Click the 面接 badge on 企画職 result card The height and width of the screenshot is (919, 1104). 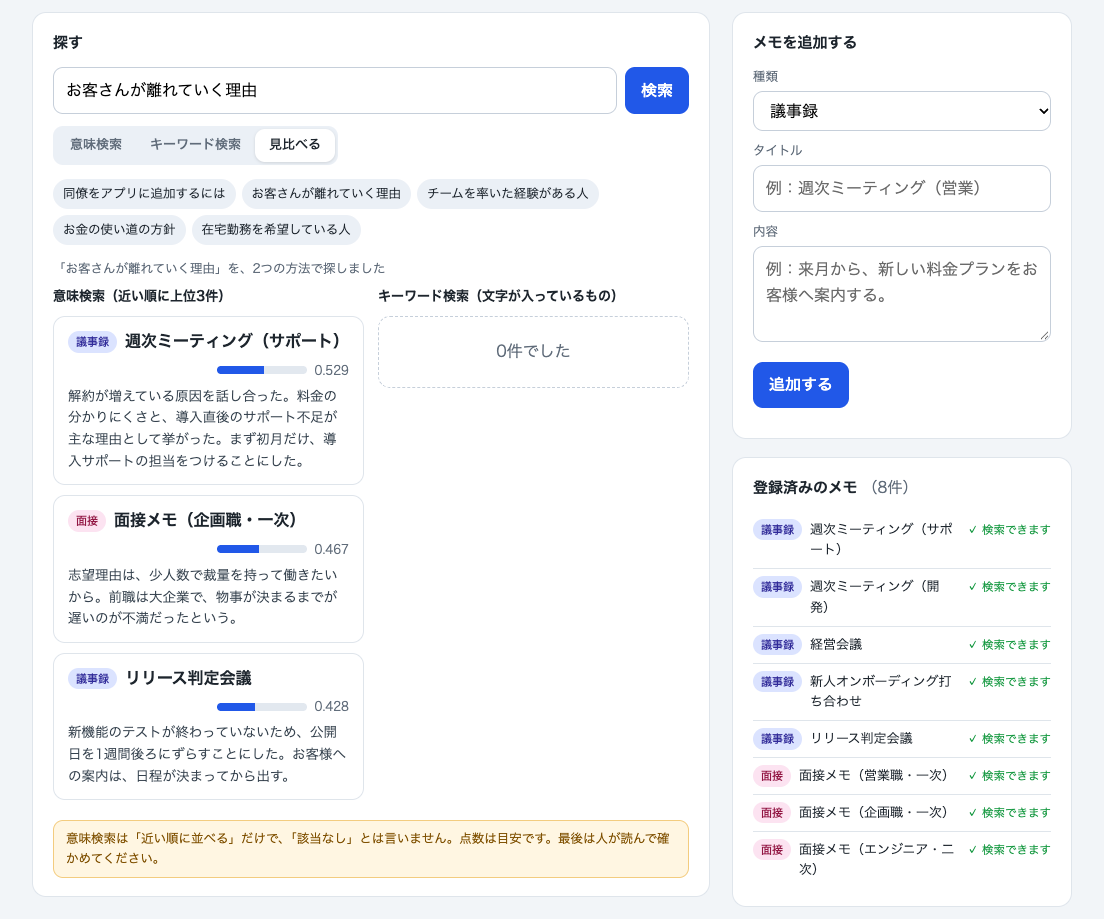click(87, 520)
